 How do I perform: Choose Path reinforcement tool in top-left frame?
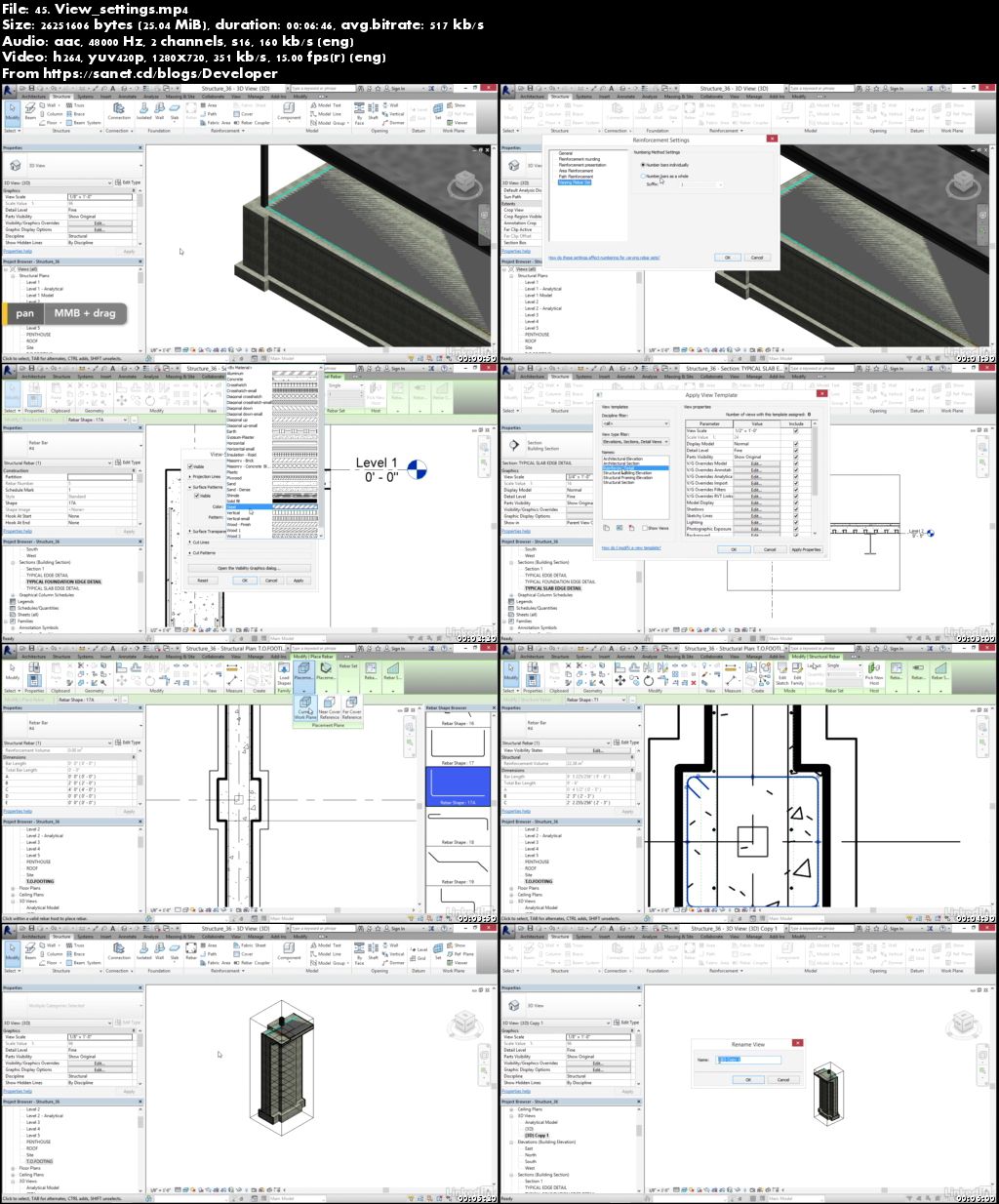coord(210,114)
